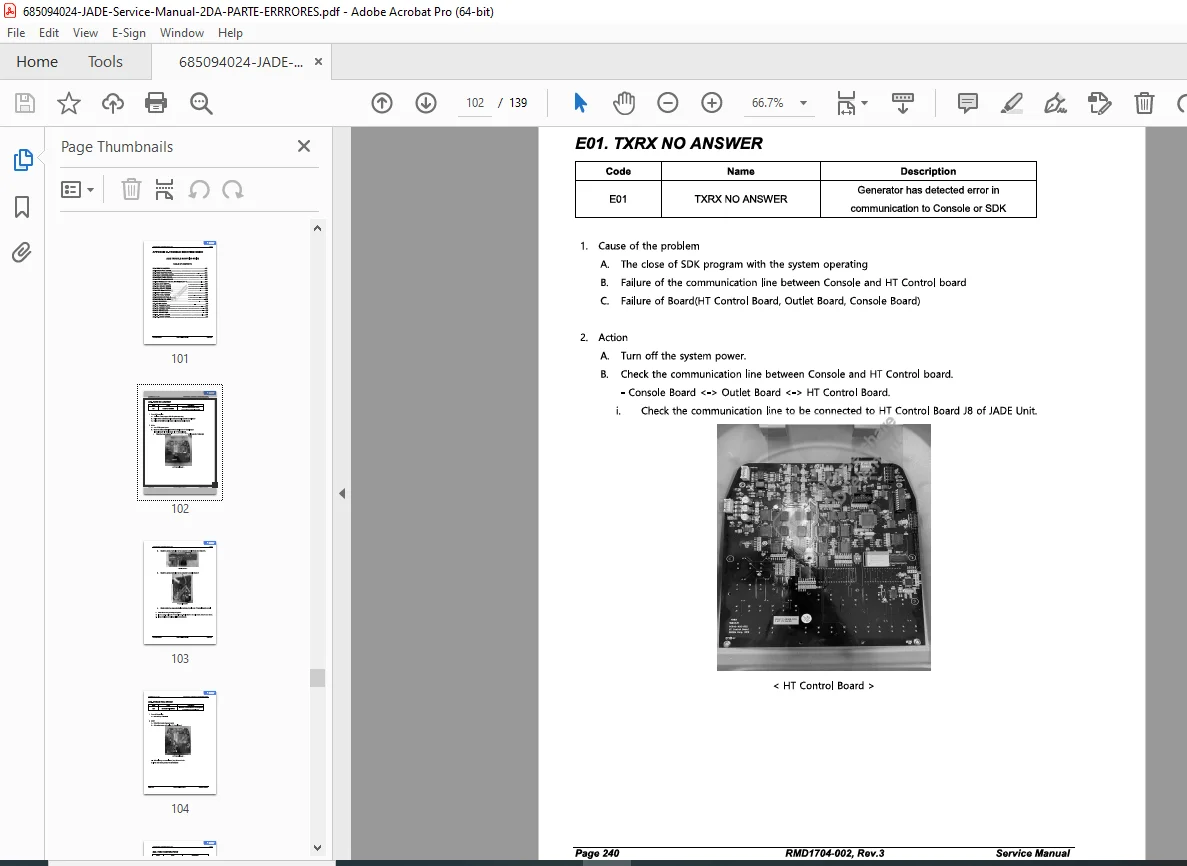Viewport: 1187px width, 866px height.
Task: Click the Description table header cell
Action: (928, 171)
